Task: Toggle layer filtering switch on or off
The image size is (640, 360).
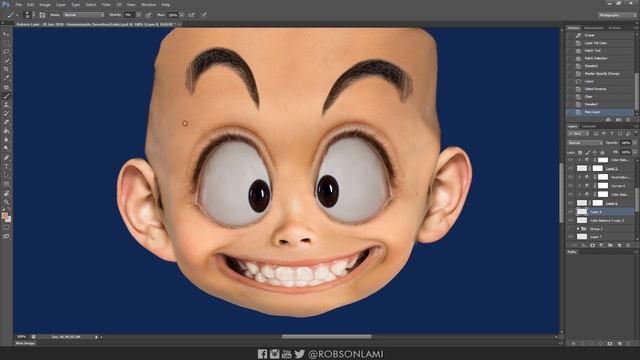Action: (635, 133)
